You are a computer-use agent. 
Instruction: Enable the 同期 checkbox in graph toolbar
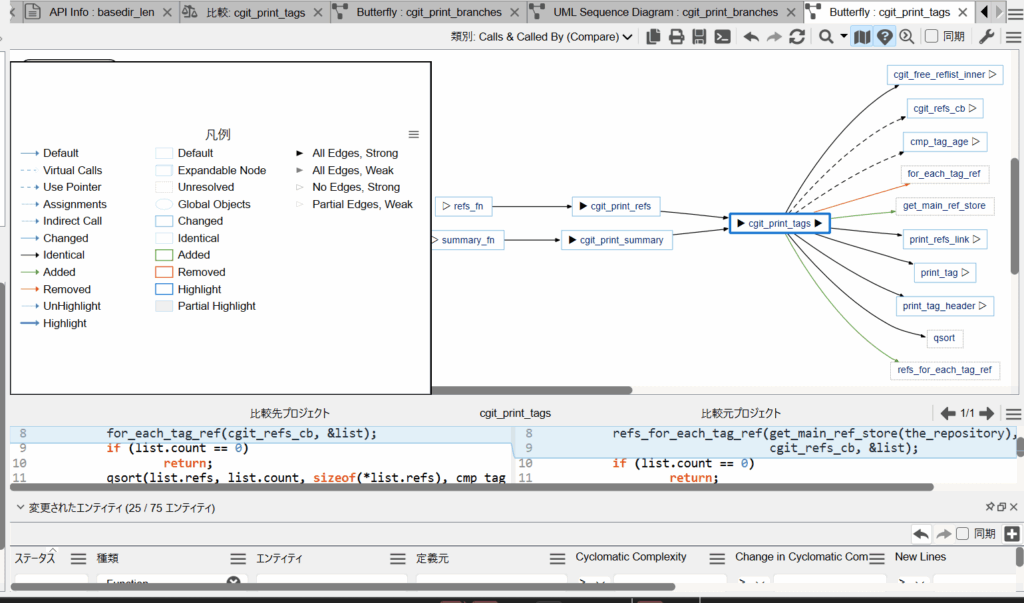coord(931,37)
